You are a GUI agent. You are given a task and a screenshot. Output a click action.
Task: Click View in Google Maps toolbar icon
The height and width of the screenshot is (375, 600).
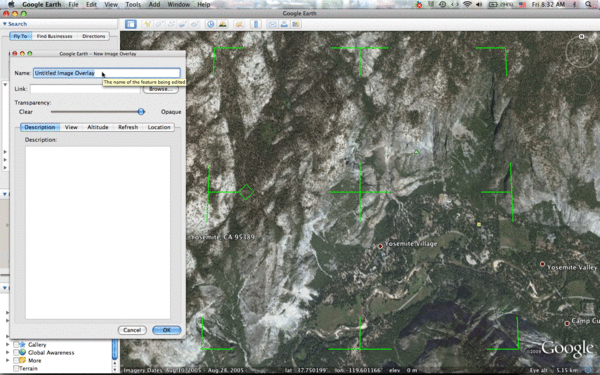click(x=296, y=24)
